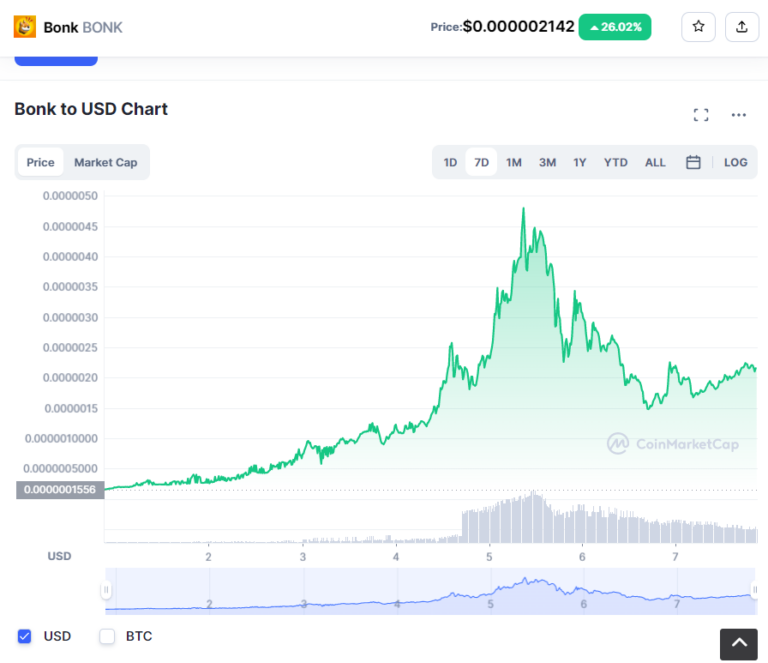This screenshot has height=663, width=768.
Task: Click the left range slider handle
Action: pos(106,591)
